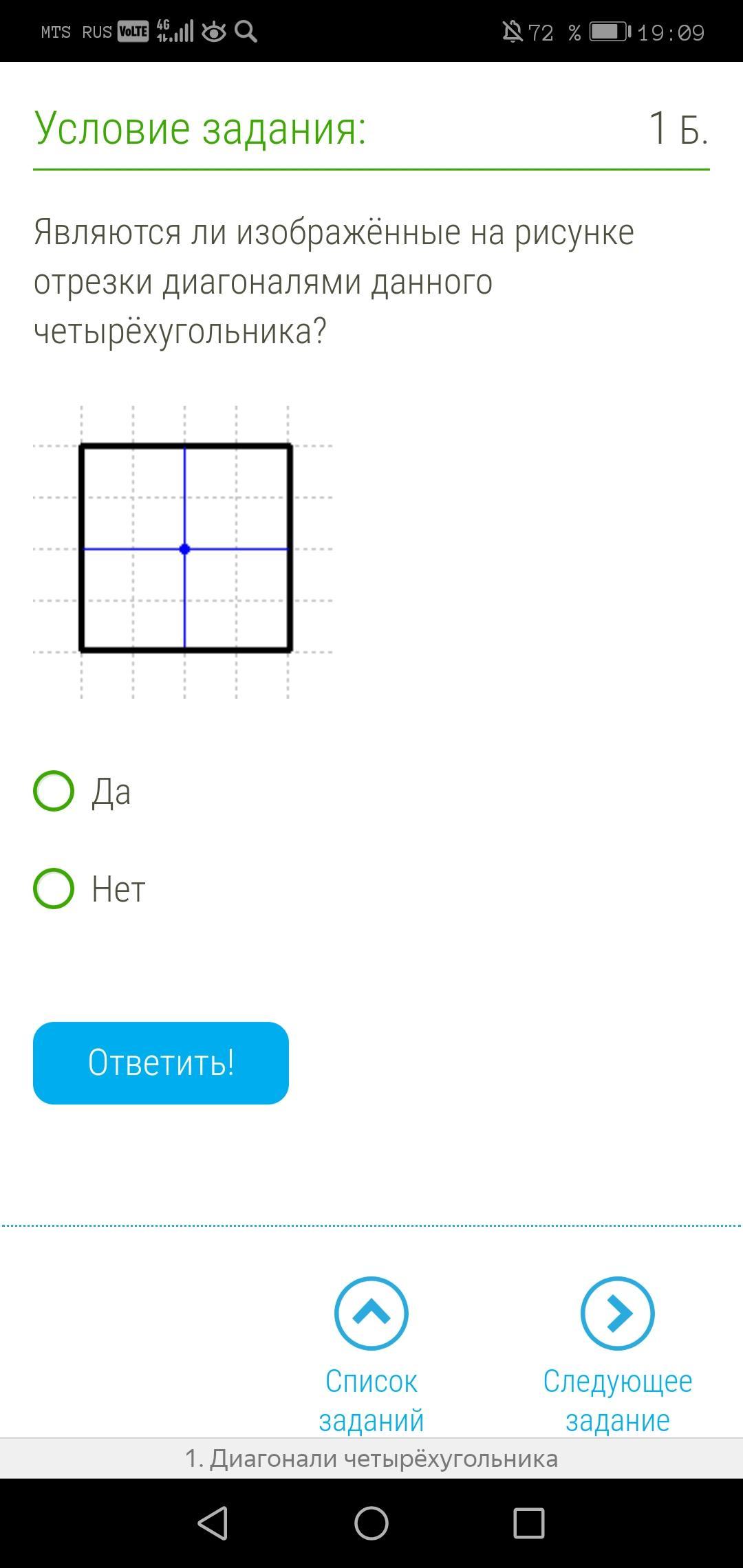This screenshot has width=743, height=1568.
Task: Open the 'Список заданий' link
Action: tap(371, 1401)
